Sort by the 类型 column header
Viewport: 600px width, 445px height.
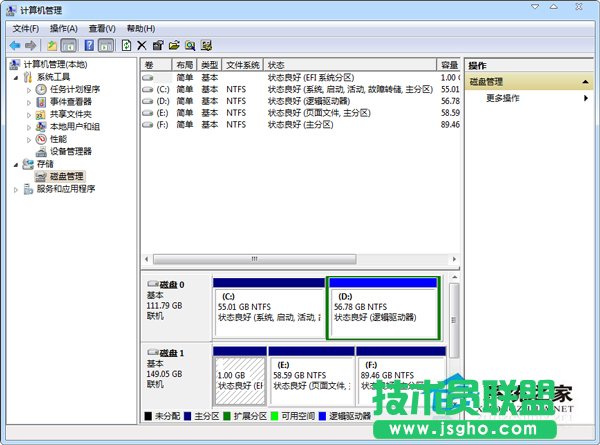pyautogui.click(x=209, y=65)
